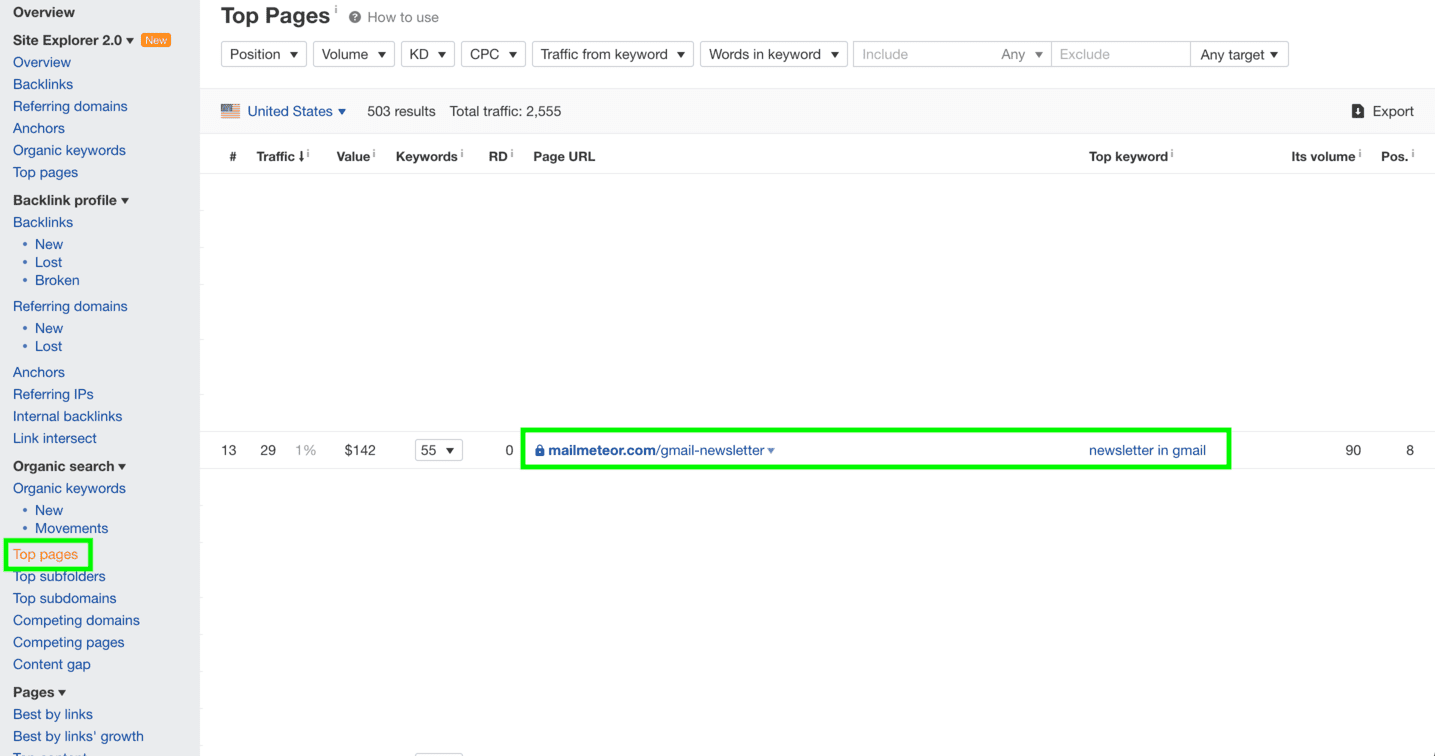Viewport: 1435px width, 756px height.
Task: Open the Words in keyword dropdown
Action: click(774, 54)
